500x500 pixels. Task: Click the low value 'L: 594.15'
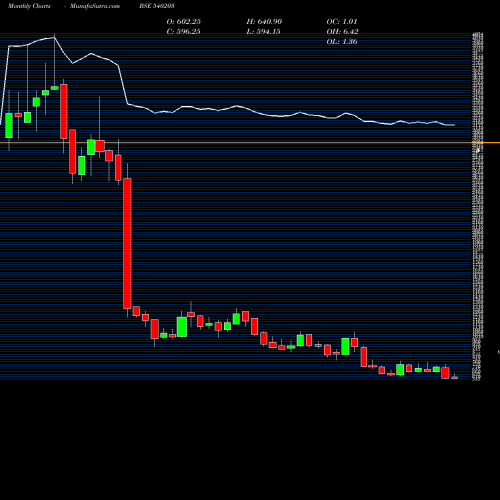[263, 31]
